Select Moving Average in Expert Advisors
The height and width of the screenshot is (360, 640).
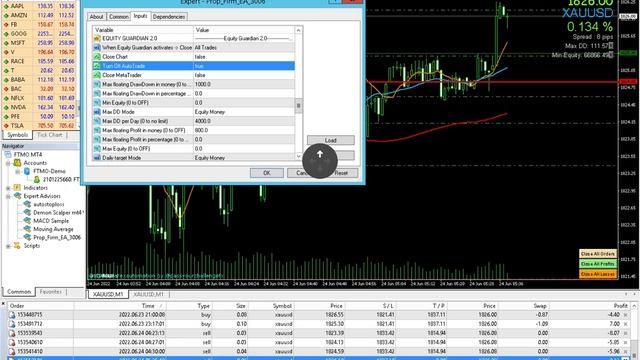pos(53,229)
